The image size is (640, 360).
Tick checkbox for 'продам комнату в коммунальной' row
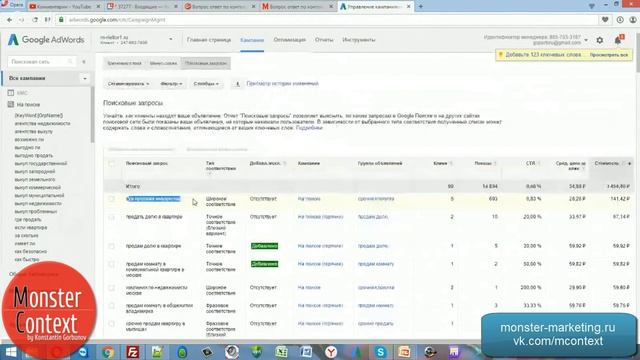pos(111,264)
